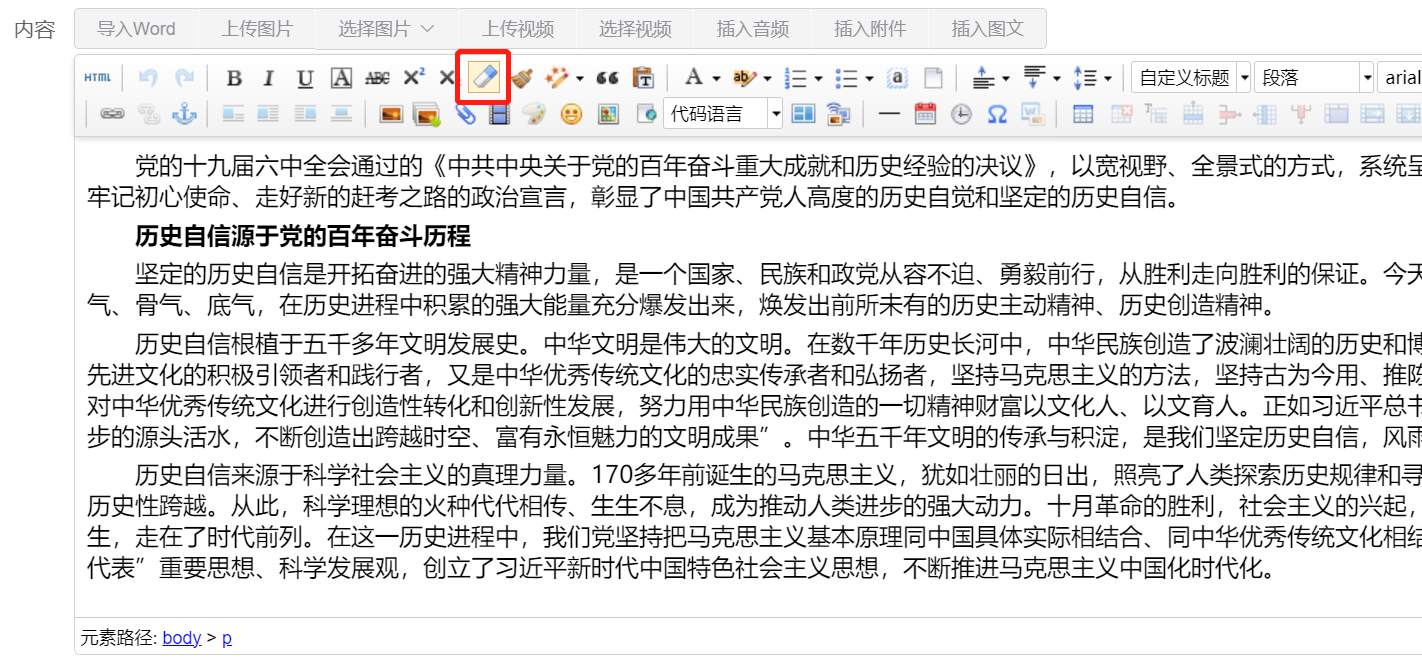
Task: Insert a hyperlink
Action: [112, 113]
